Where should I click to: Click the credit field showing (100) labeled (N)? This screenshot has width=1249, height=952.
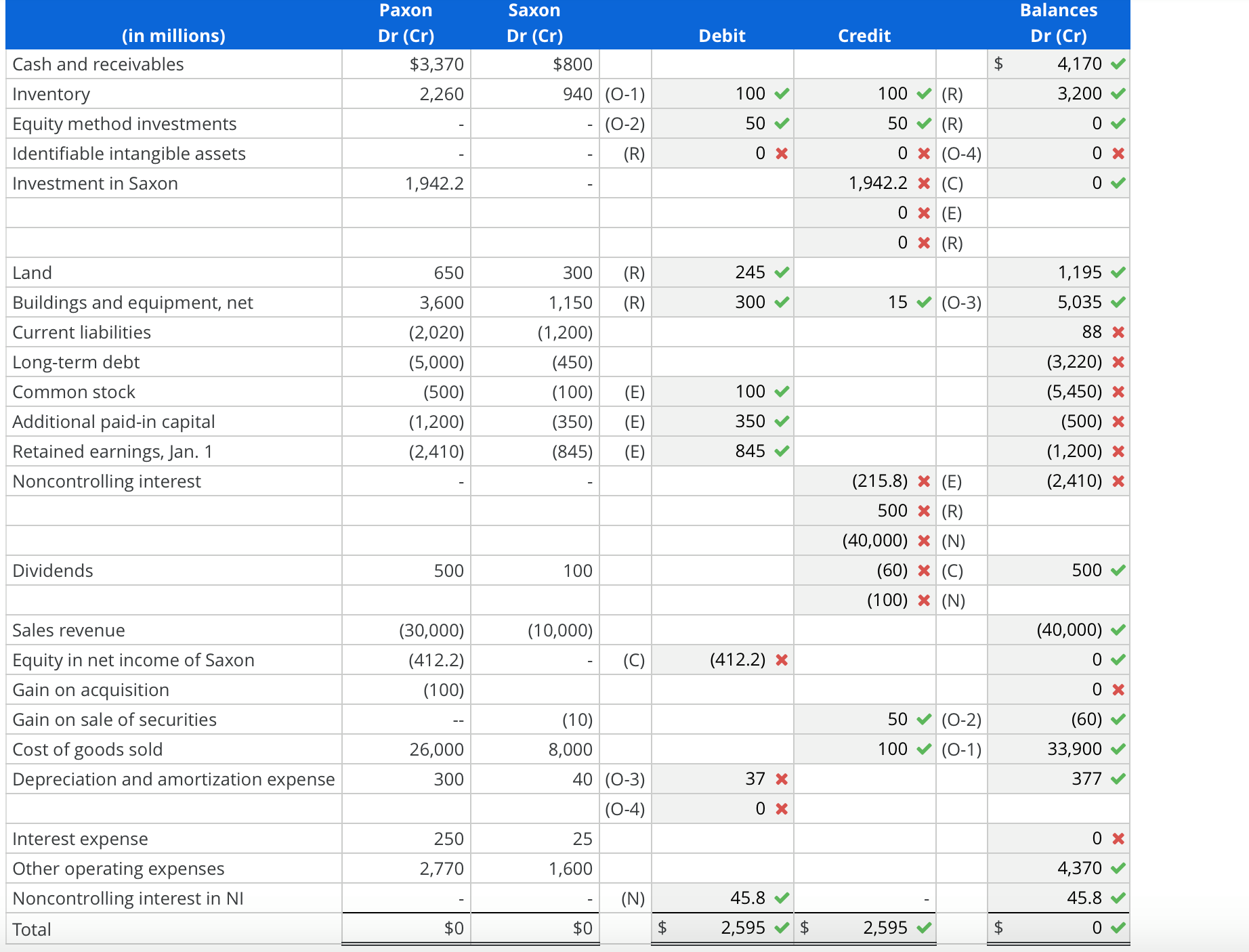point(864,600)
